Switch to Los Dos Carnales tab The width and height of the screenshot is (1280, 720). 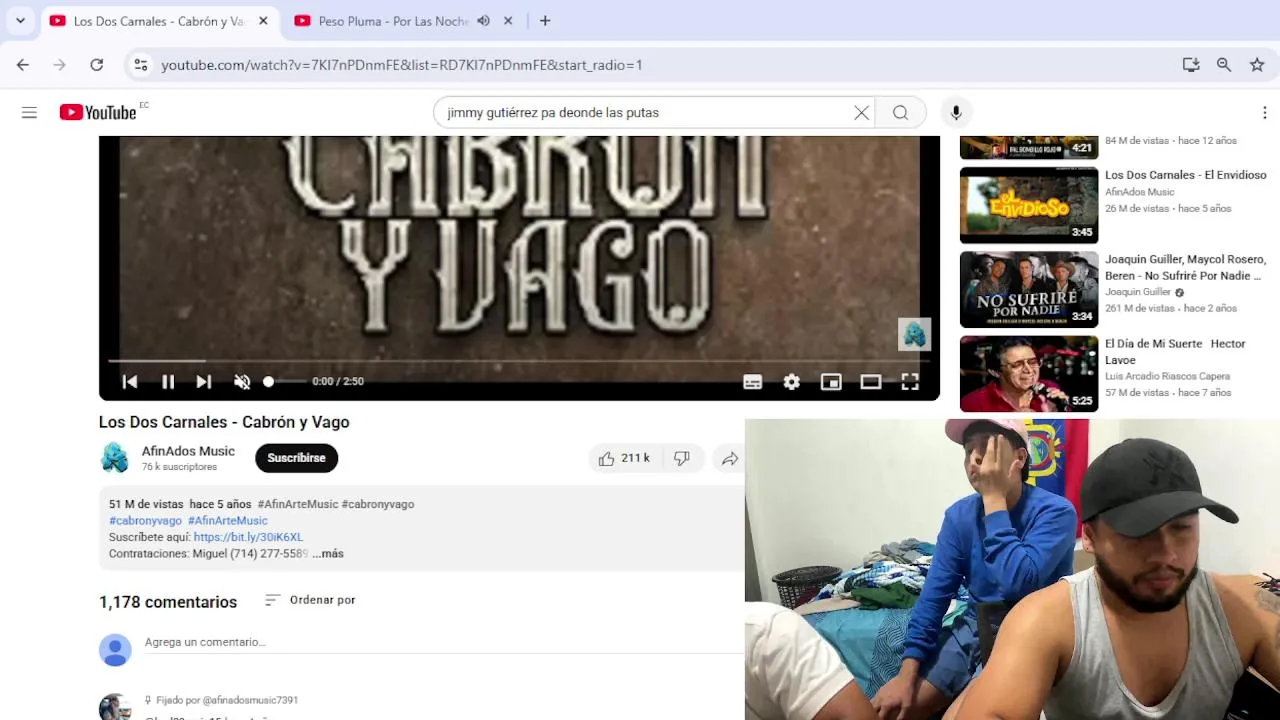click(158, 21)
